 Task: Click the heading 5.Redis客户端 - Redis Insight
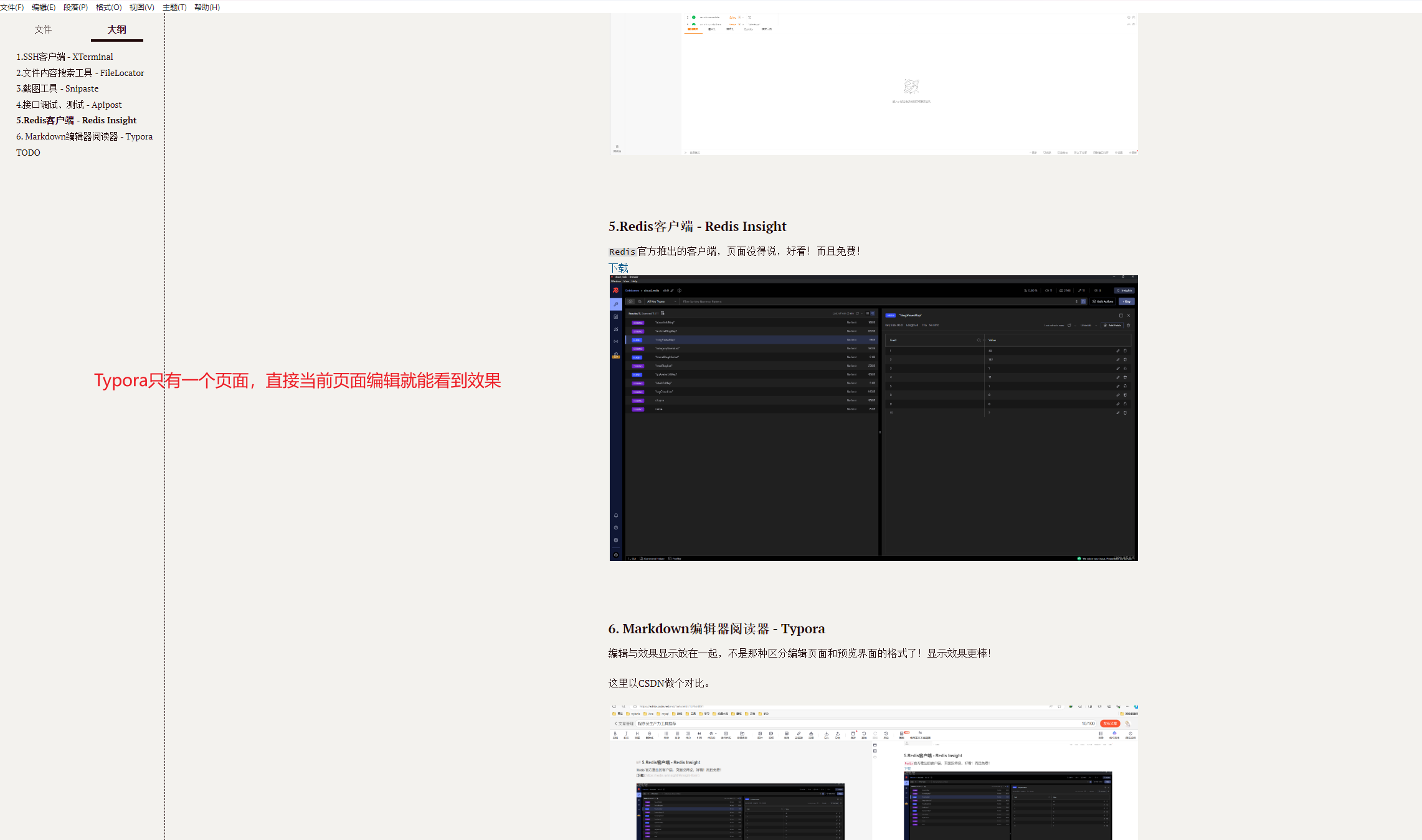coord(698,226)
